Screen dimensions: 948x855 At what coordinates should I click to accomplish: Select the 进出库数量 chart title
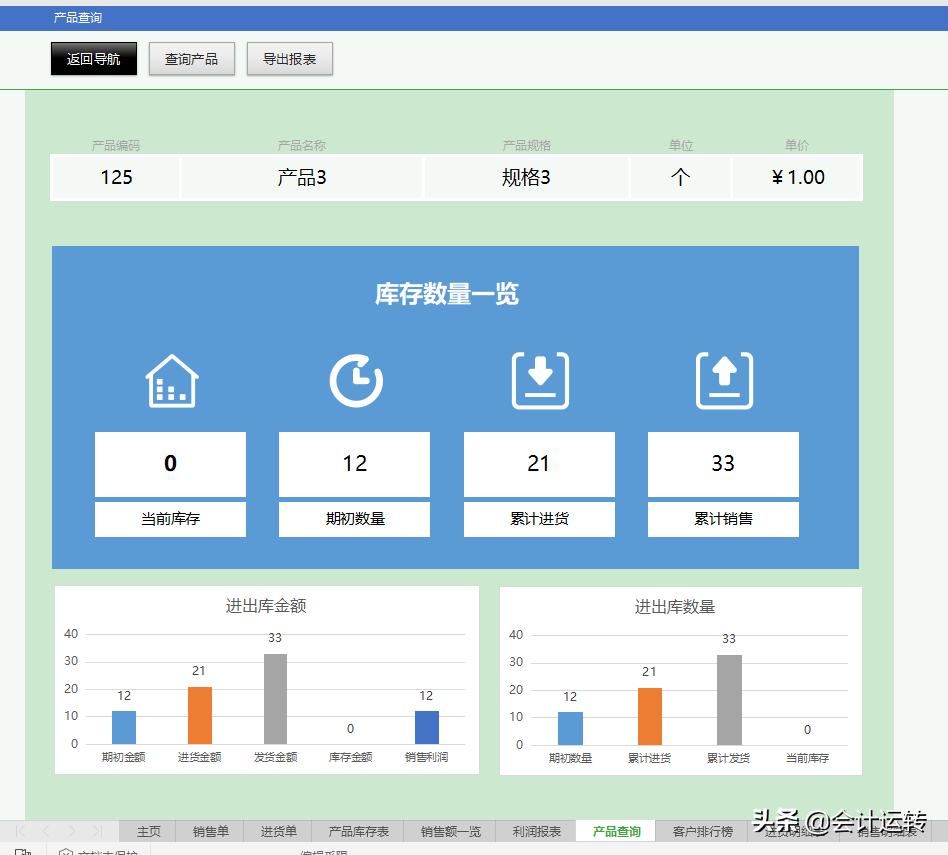tap(675, 606)
